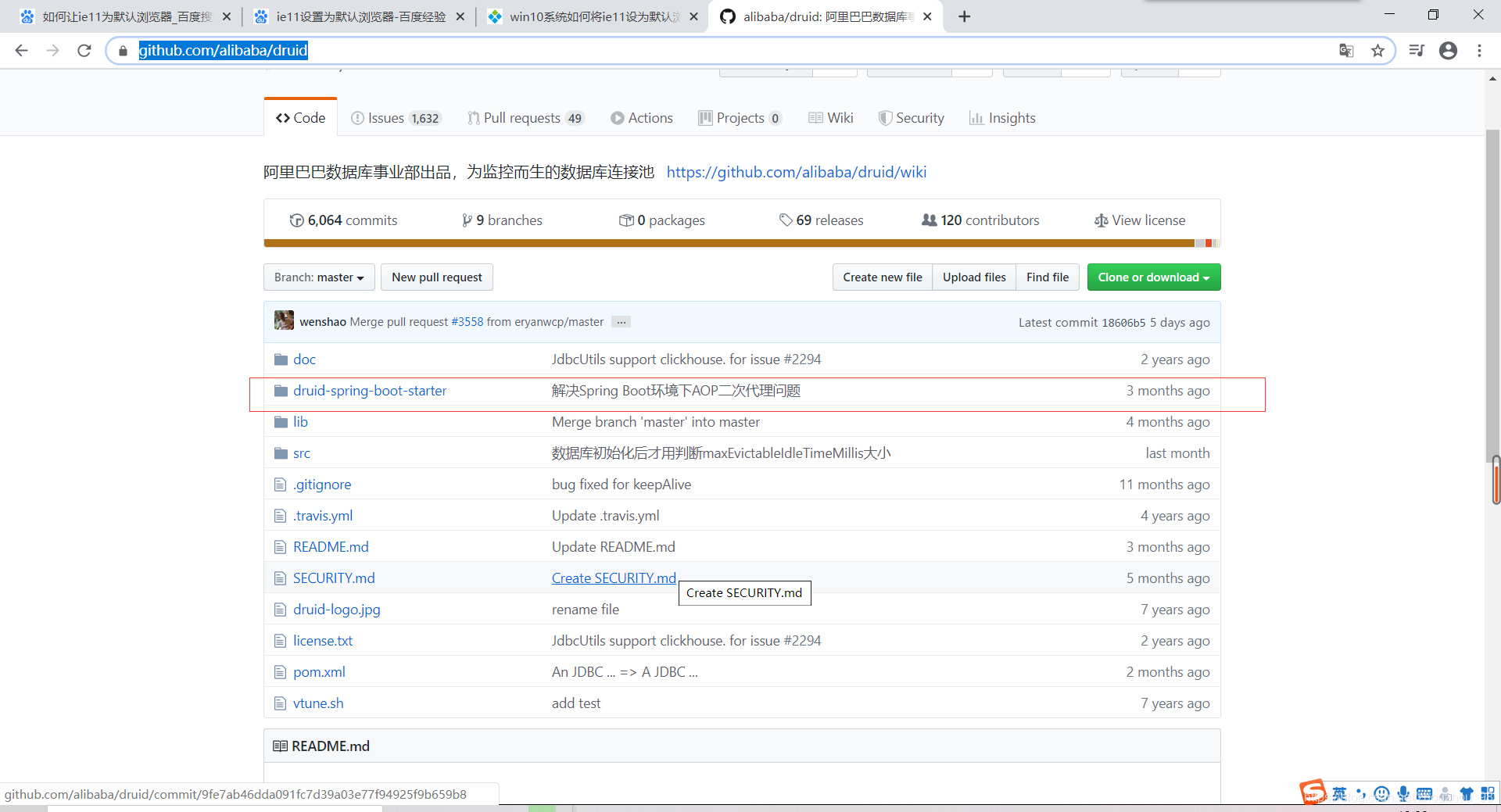
Task: Open Sogou toolbox grid icon
Action: [1488, 793]
